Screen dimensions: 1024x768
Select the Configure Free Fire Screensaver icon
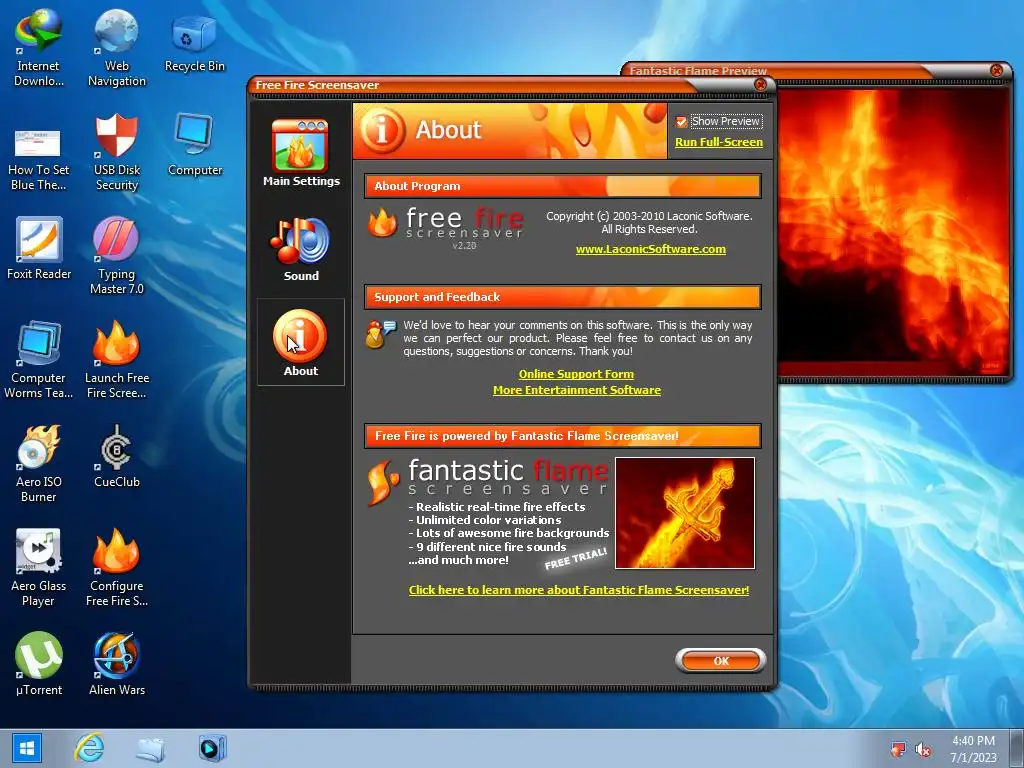tap(116, 568)
